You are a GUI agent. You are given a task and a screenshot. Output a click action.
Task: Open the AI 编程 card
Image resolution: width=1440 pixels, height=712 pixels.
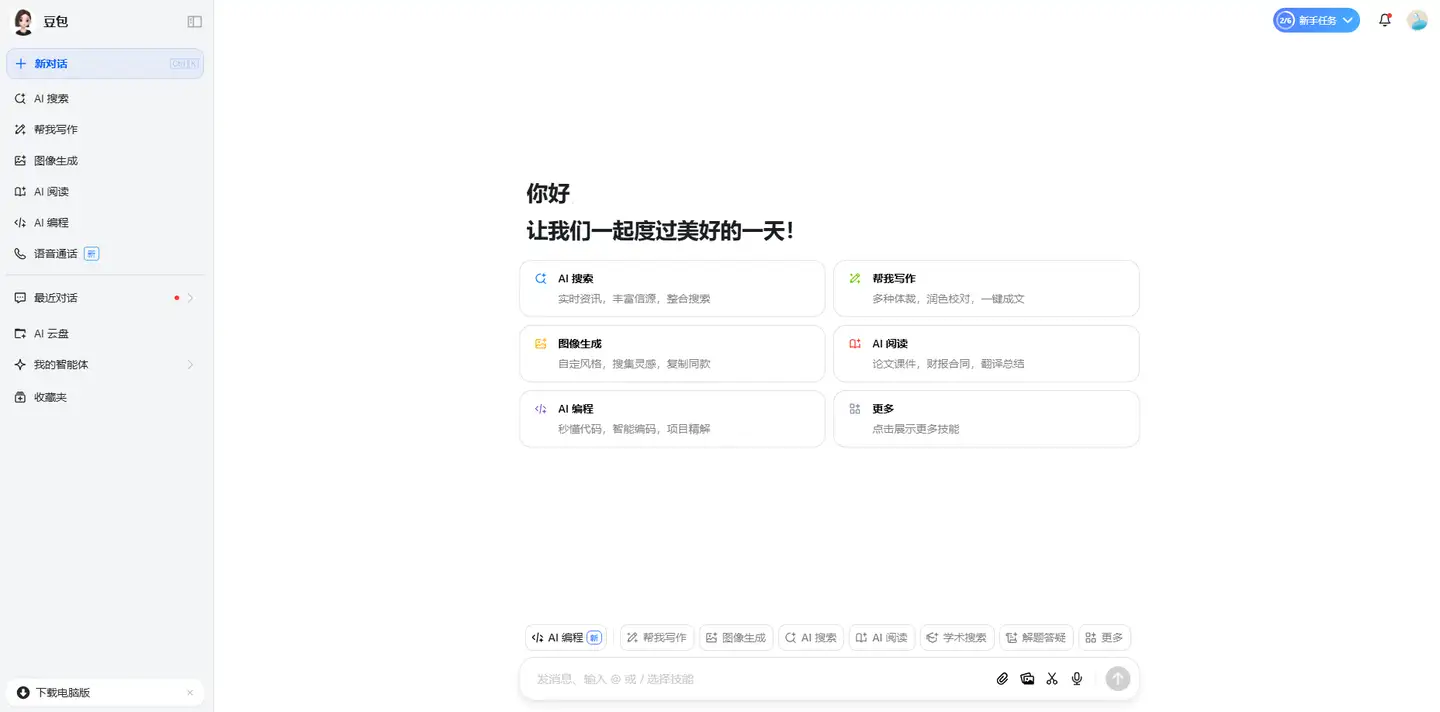tap(672, 419)
